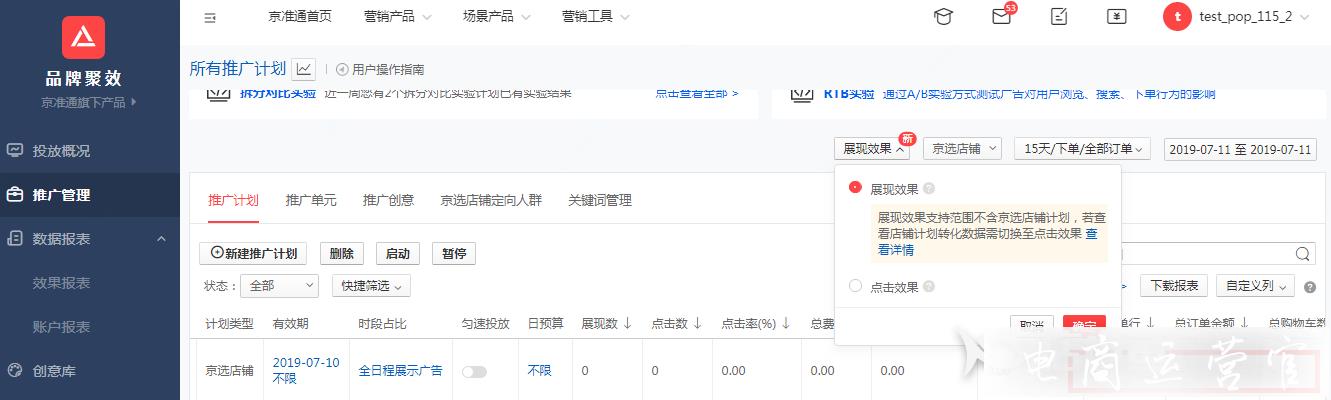Open test_pop_115_2 account dropdown
The height and width of the screenshot is (400, 1331).
(1255, 17)
